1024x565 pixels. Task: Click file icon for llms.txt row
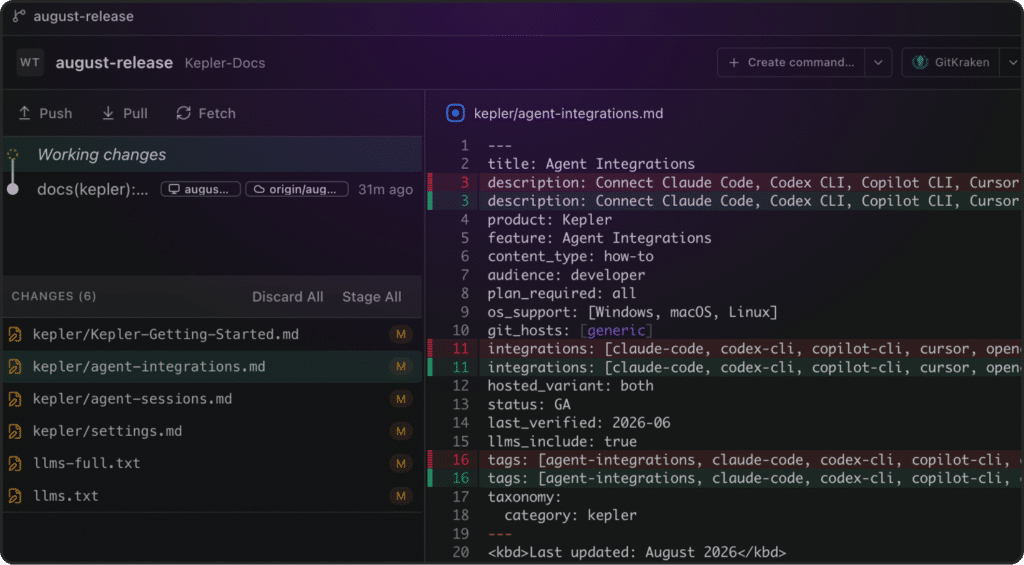(x=15, y=496)
